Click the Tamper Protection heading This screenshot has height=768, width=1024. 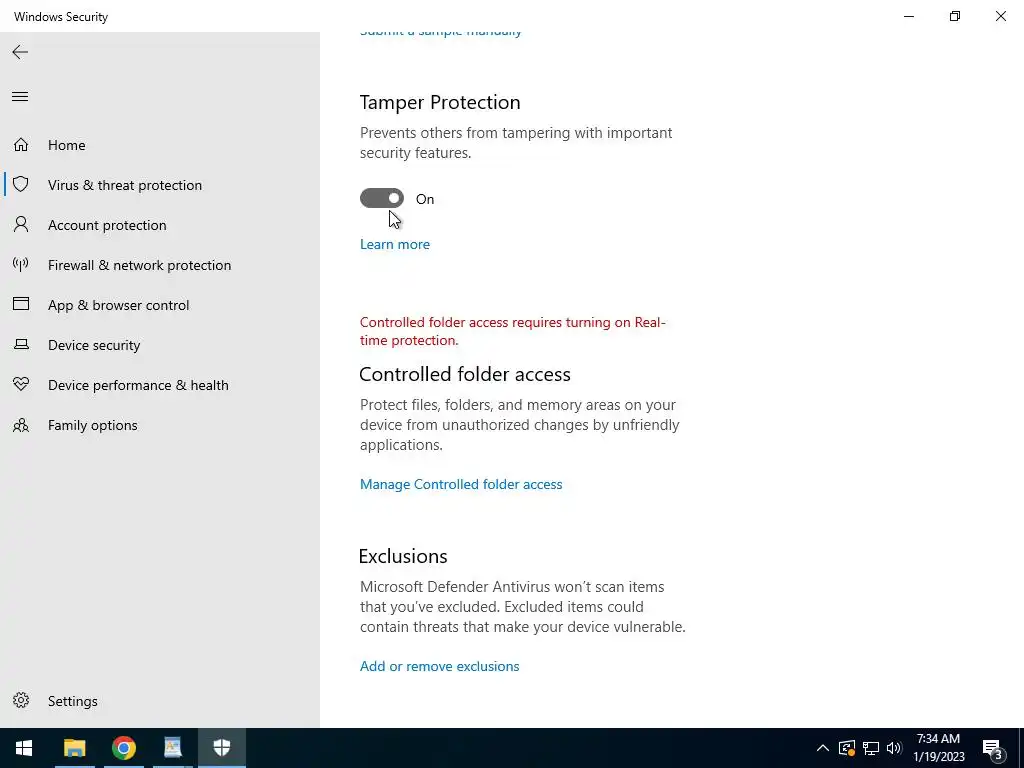(440, 102)
